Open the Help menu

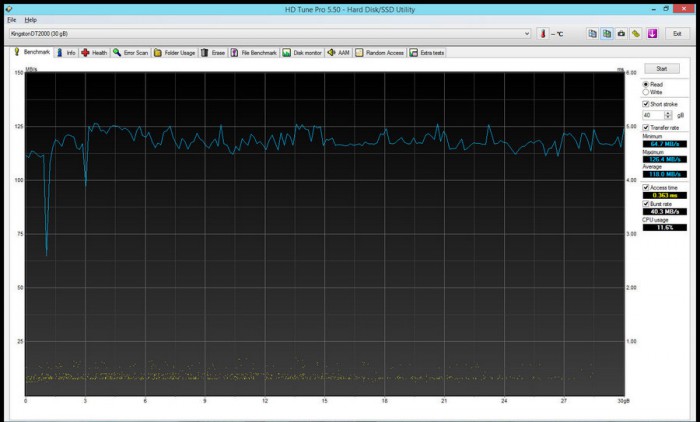pos(30,20)
